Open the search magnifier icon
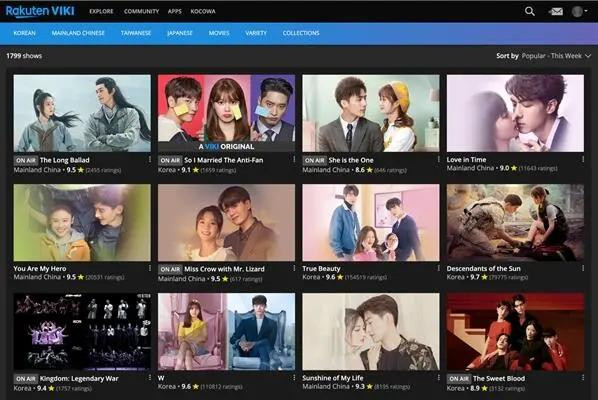Image resolution: width=598 pixels, height=400 pixels. (x=530, y=11)
